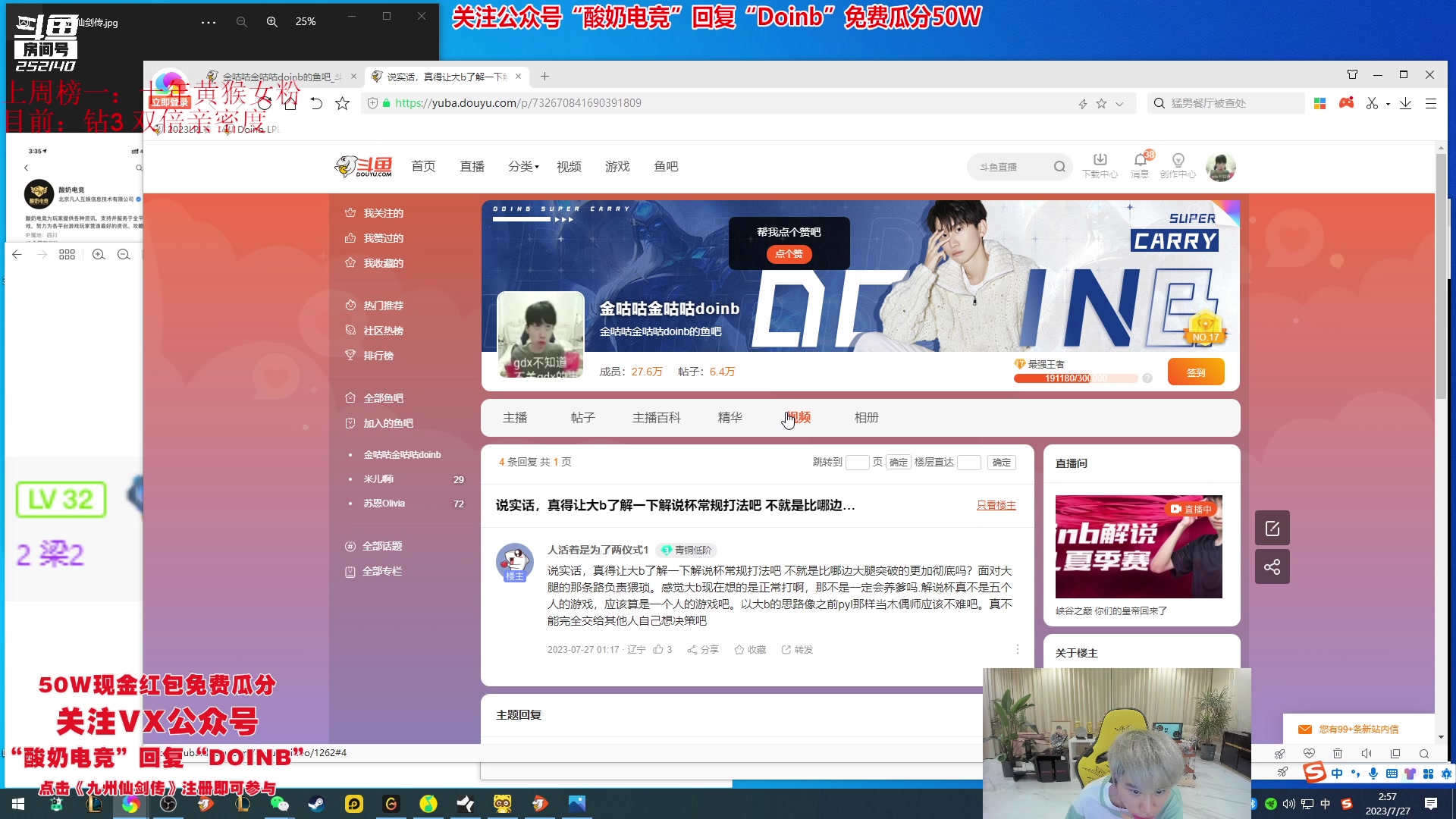Click 收藏 under the post
Image resolution: width=1456 pixels, height=819 pixels.
[750, 650]
